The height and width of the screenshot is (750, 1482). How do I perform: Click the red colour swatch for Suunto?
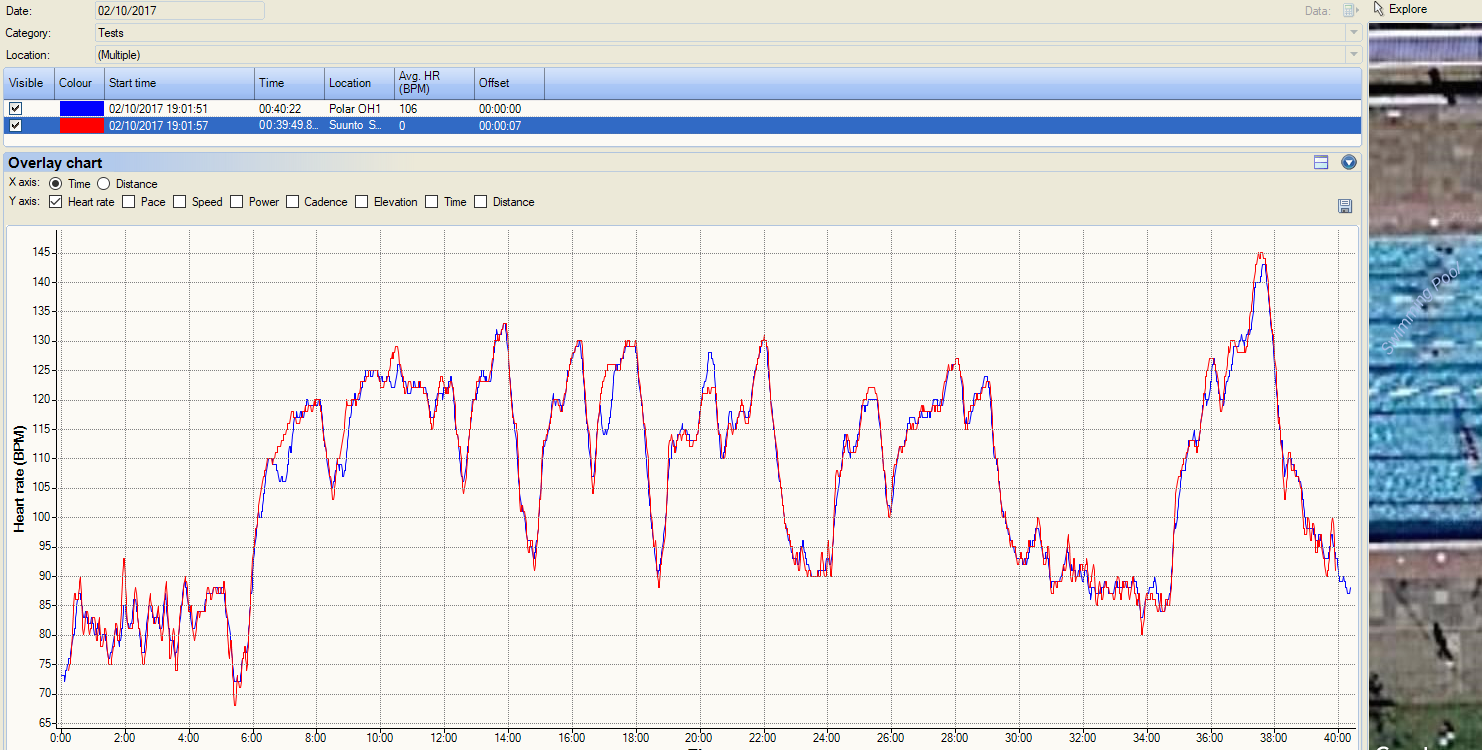[81, 125]
